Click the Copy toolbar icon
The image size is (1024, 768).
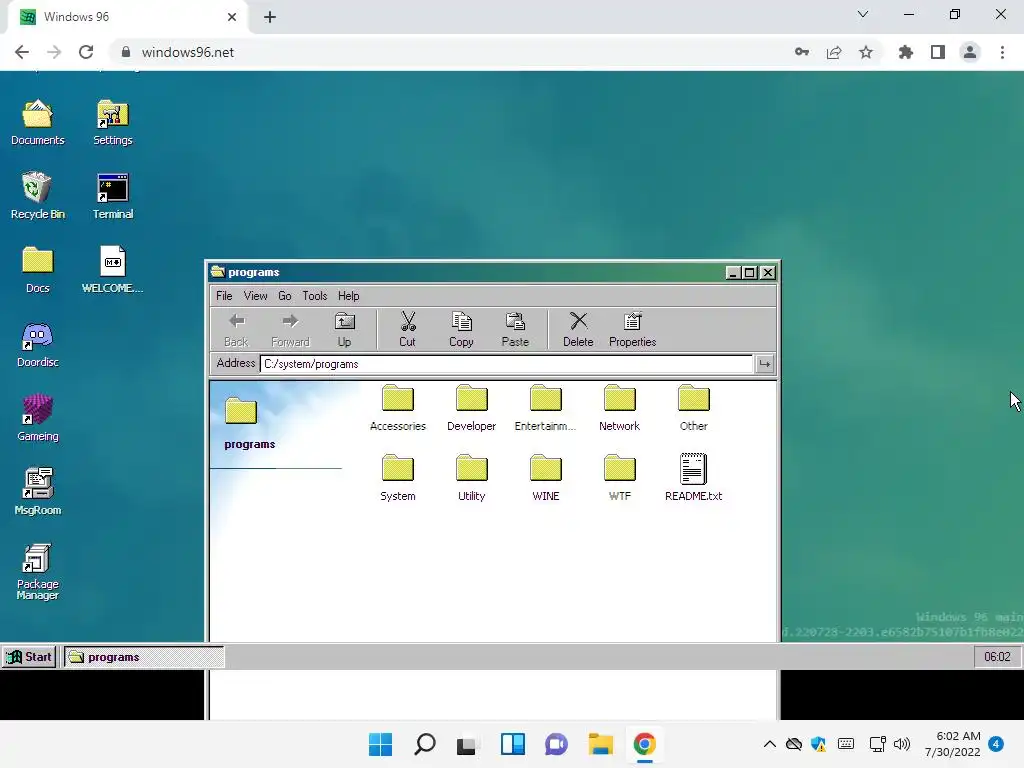tap(461, 330)
